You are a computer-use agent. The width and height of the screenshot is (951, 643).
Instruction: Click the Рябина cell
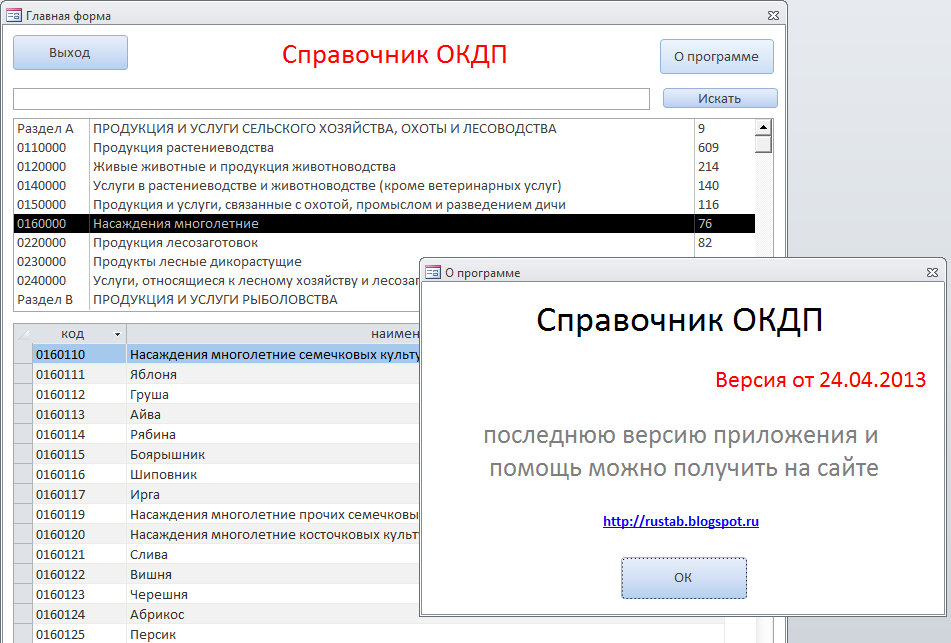[x=274, y=434]
